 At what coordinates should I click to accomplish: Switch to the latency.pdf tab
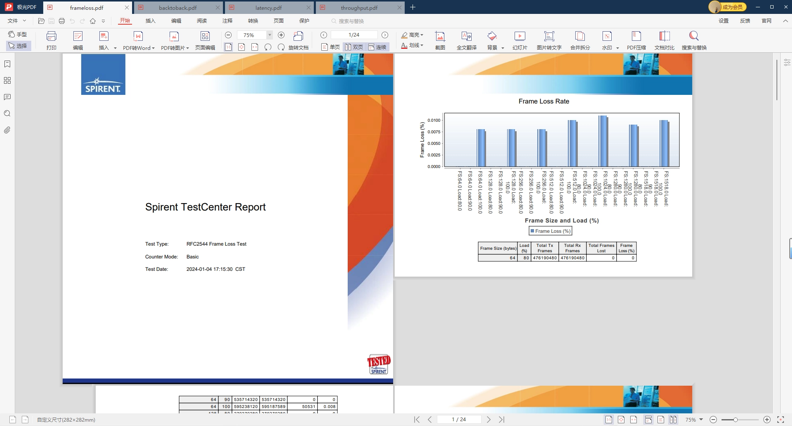(x=269, y=8)
